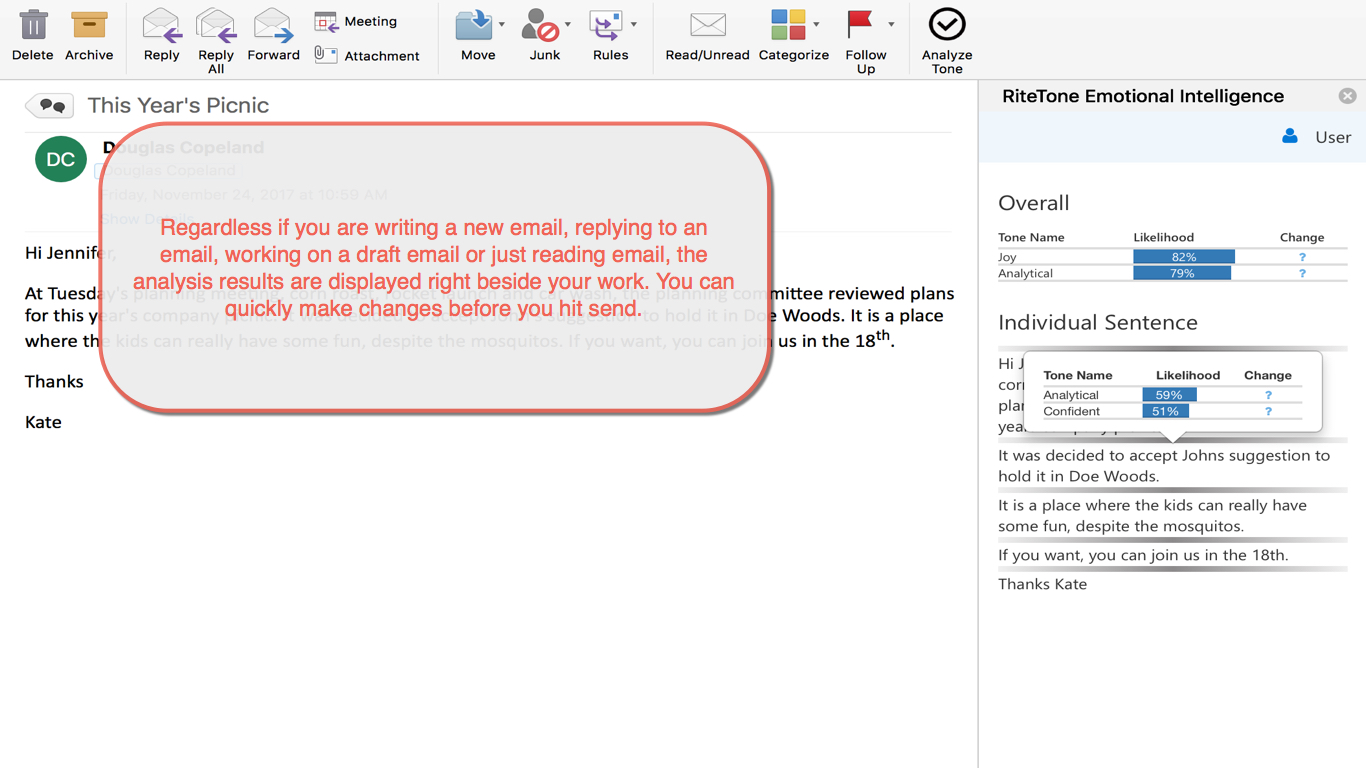
Task: Select sentence 'It was decided to accept Johns suggestion'
Action: 1164,465
